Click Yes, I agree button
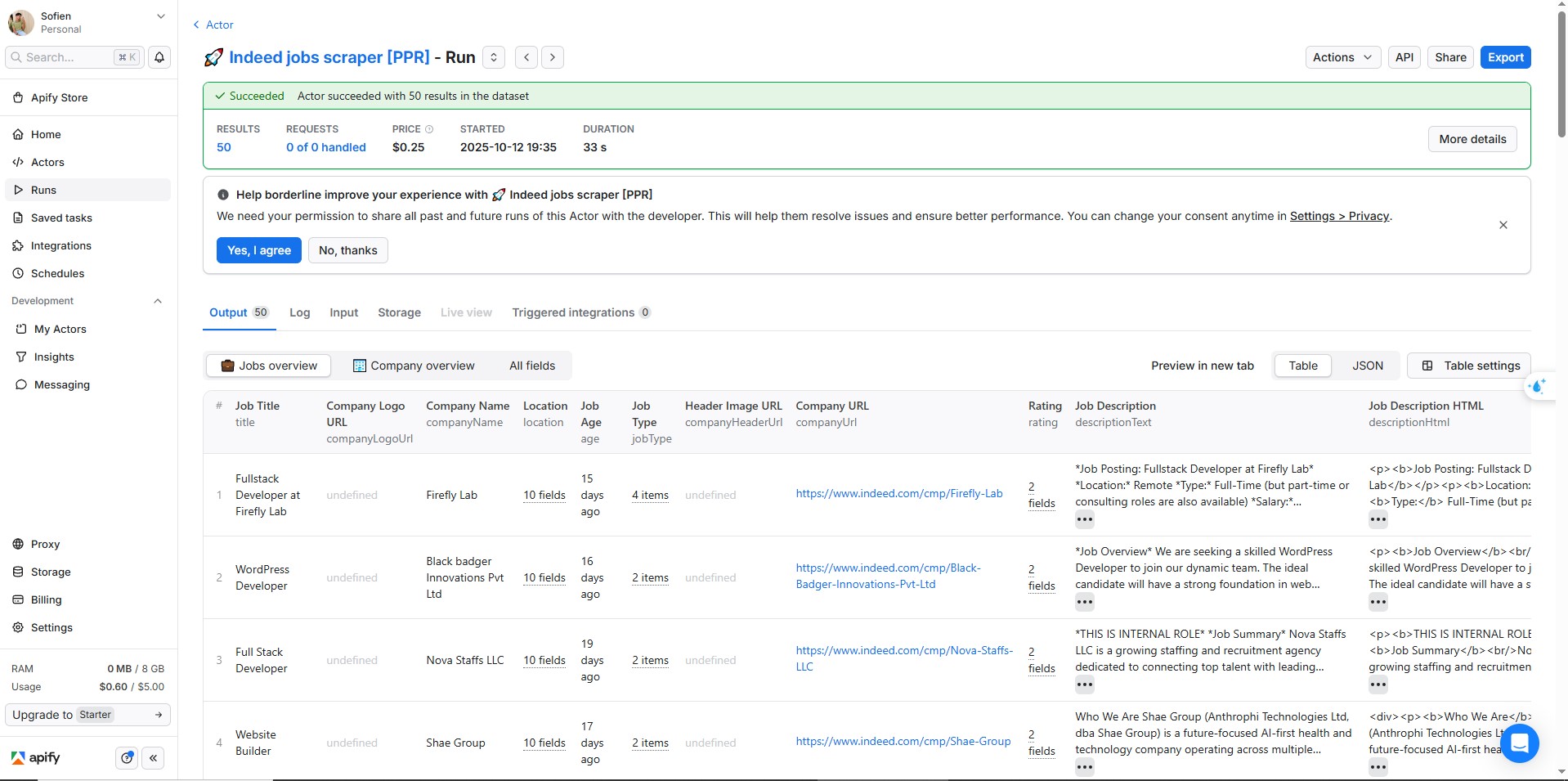The height and width of the screenshot is (781, 1568). coord(259,250)
